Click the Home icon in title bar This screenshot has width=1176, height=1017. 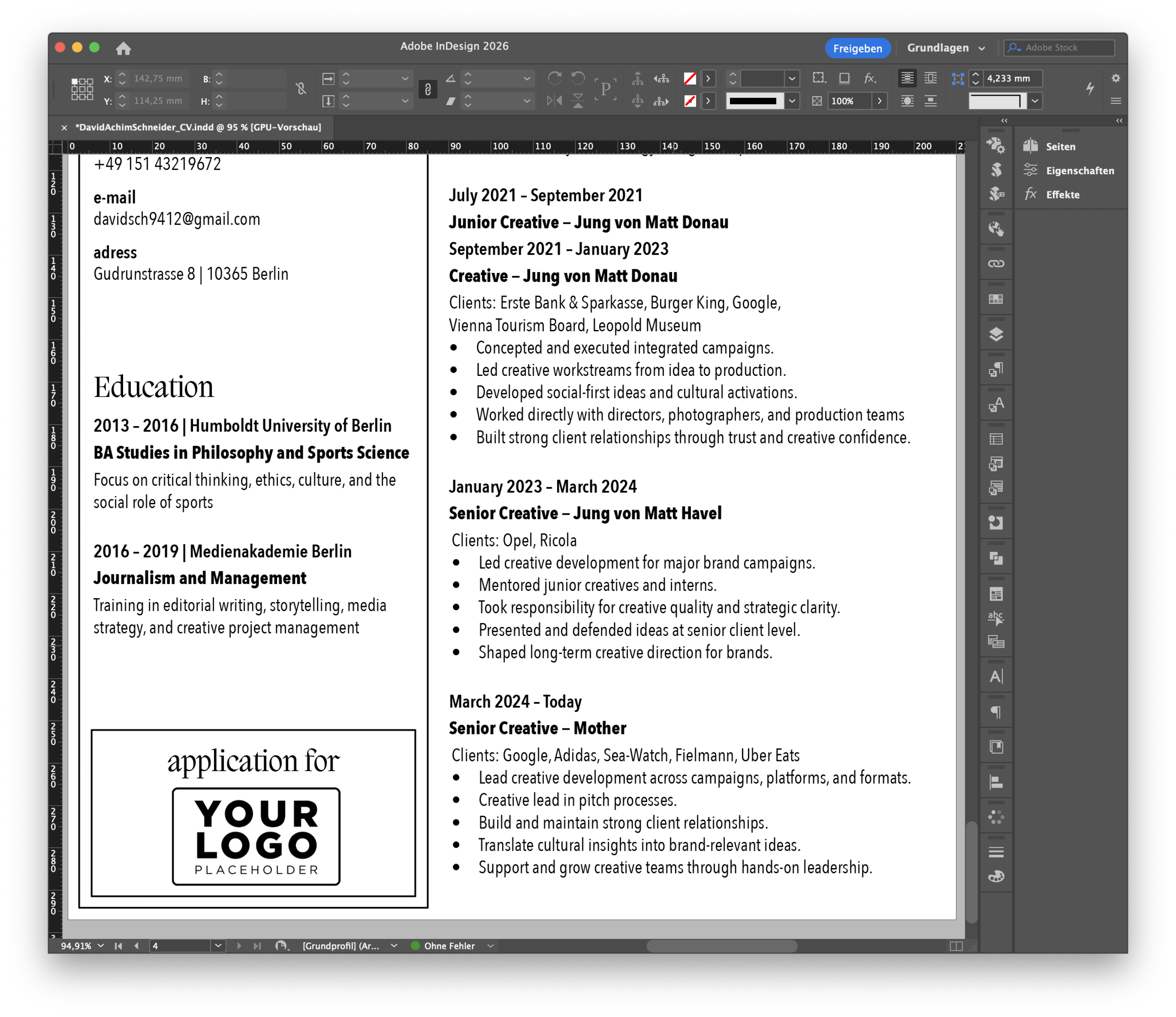(x=123, y=48)
